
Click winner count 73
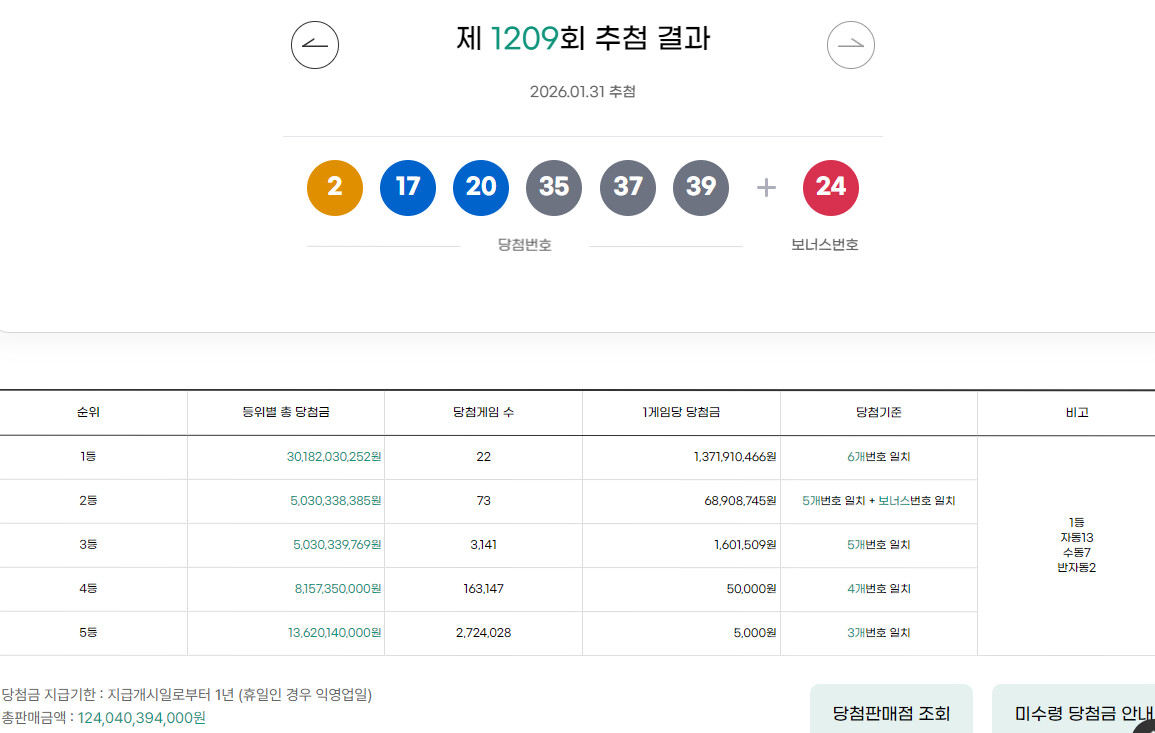point(483,501)
